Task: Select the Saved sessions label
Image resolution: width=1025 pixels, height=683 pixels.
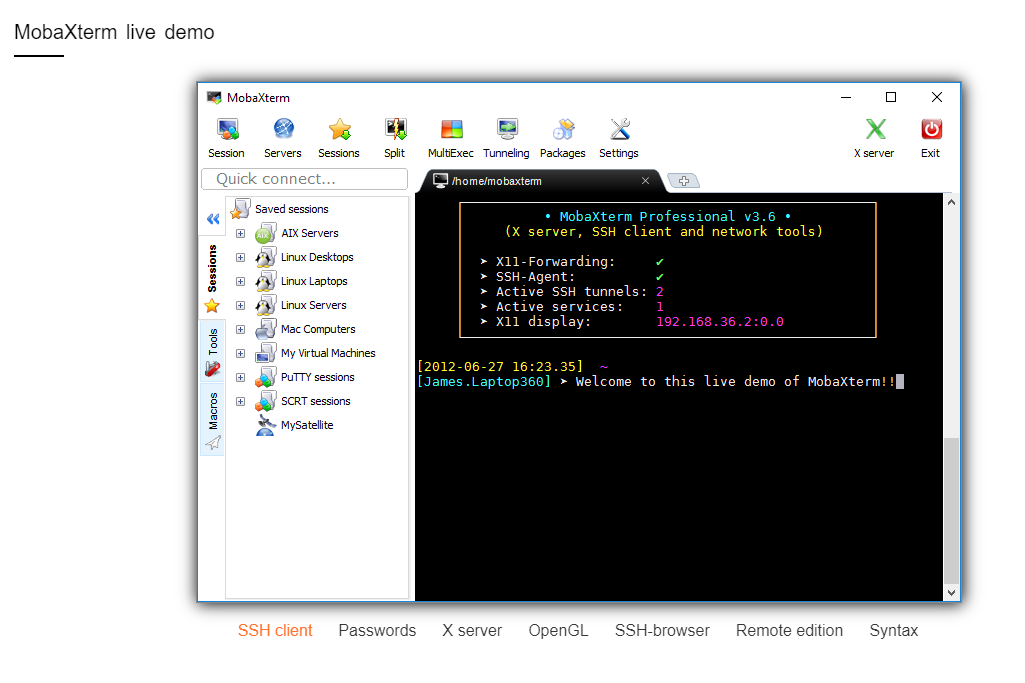Action: [x=292, y=209]
